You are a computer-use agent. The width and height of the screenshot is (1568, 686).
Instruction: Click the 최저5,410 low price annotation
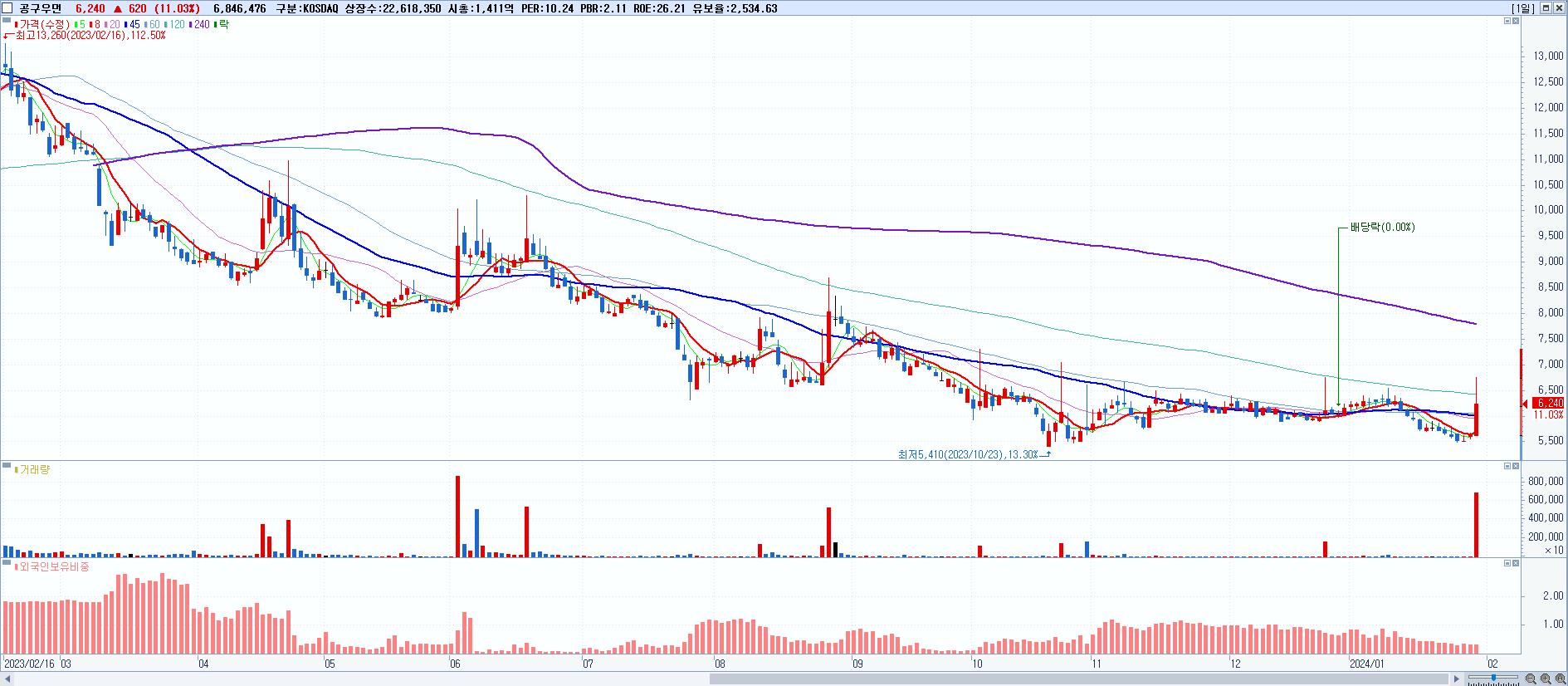pyautogui.click(x=968, y=454)
